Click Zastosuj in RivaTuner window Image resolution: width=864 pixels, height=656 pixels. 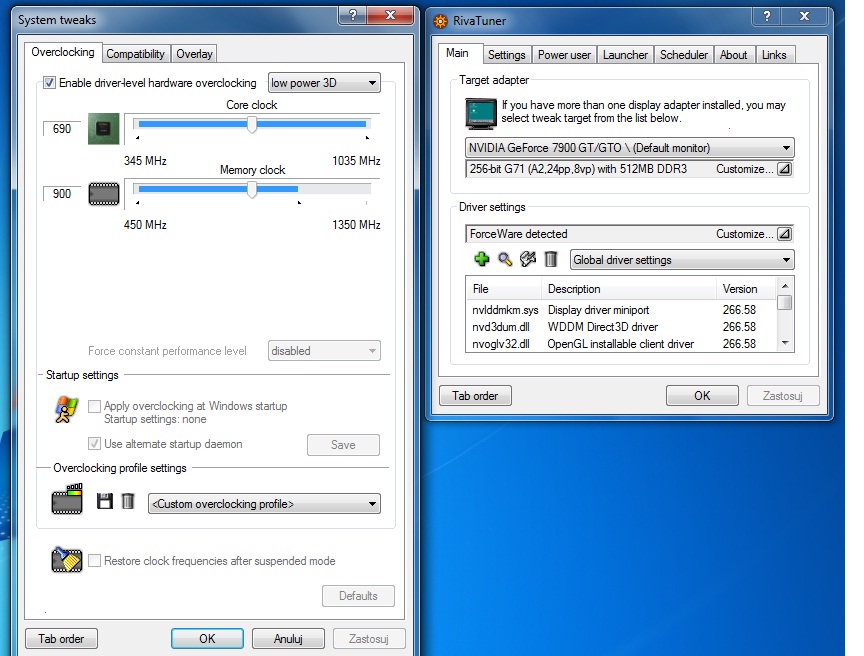(783, 395)
